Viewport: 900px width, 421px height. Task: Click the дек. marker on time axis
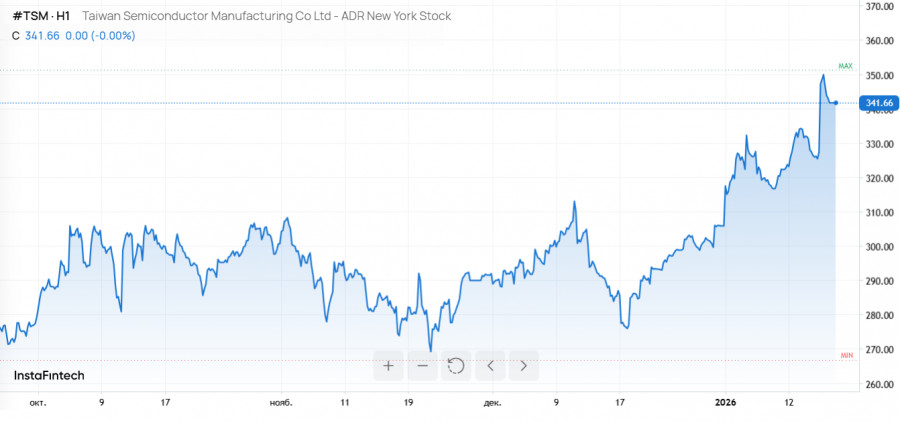[x=492, y=403]
